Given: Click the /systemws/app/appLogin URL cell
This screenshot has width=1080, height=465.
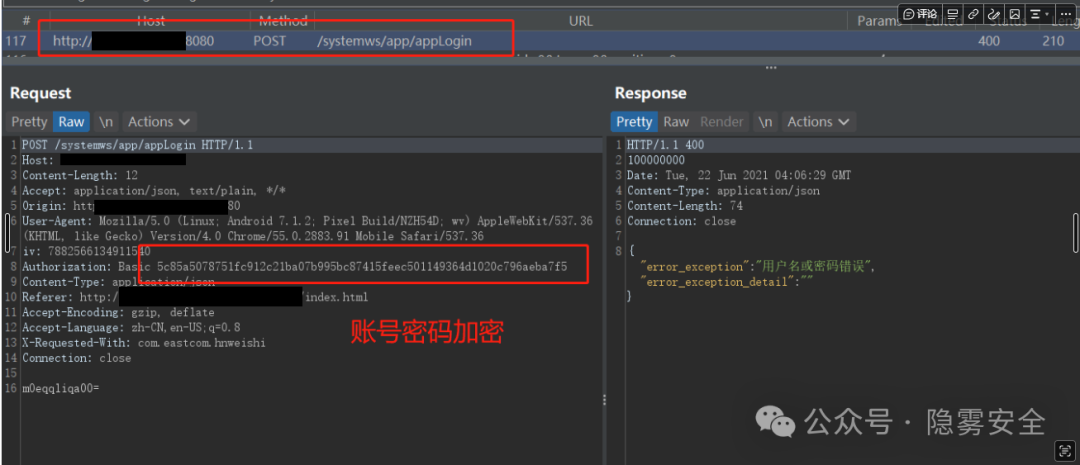Looking at the screenshot, I should pos(395,41).
